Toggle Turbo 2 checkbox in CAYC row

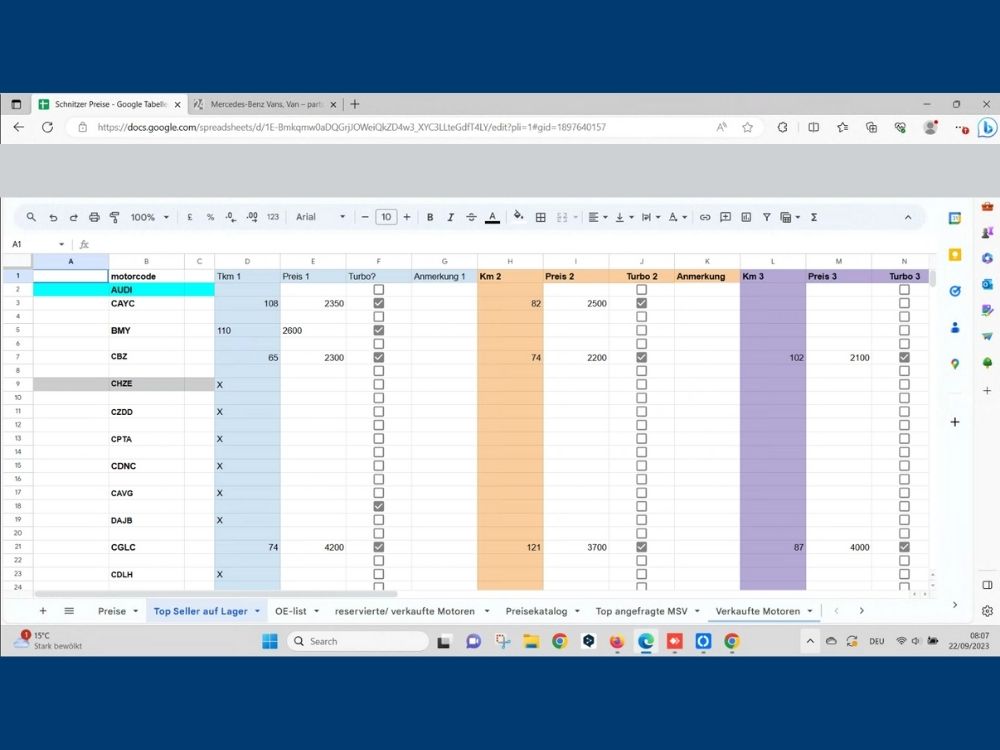tap(642, 303)
